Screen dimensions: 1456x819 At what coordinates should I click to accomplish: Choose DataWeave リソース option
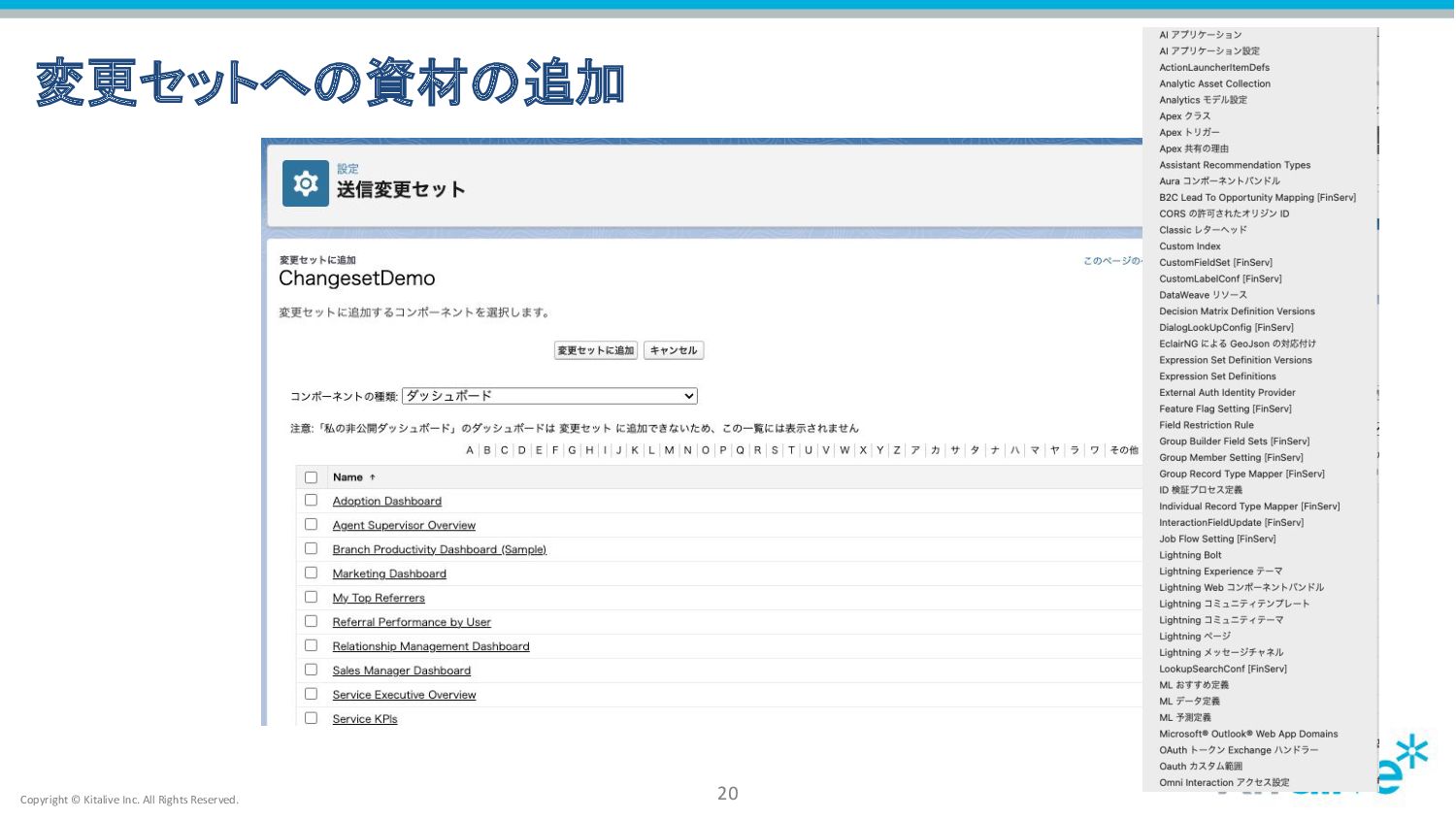pos(1203,295)
